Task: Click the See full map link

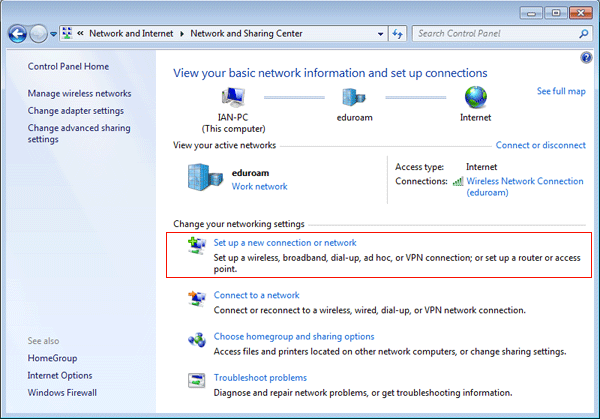Action: click(561, 91)
